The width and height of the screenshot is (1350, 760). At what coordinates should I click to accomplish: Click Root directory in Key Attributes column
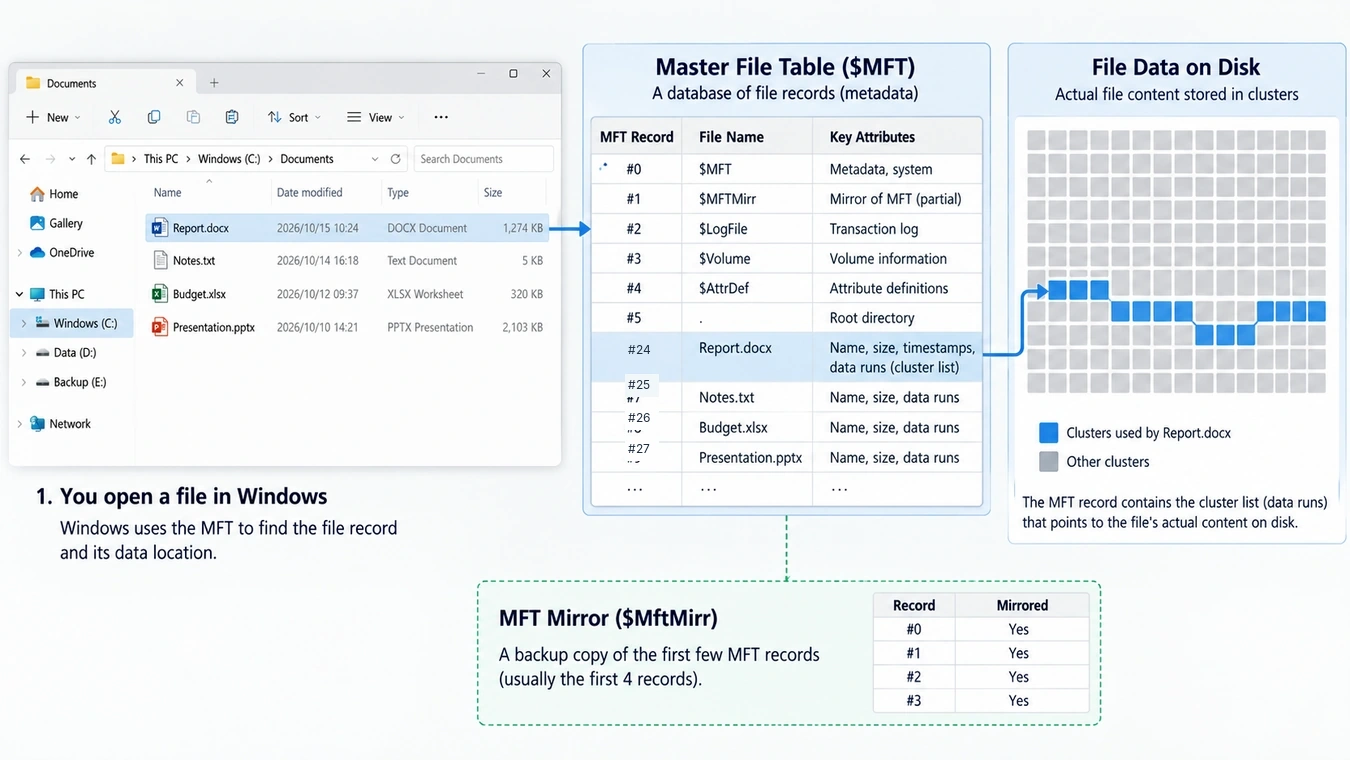(872, 318)
